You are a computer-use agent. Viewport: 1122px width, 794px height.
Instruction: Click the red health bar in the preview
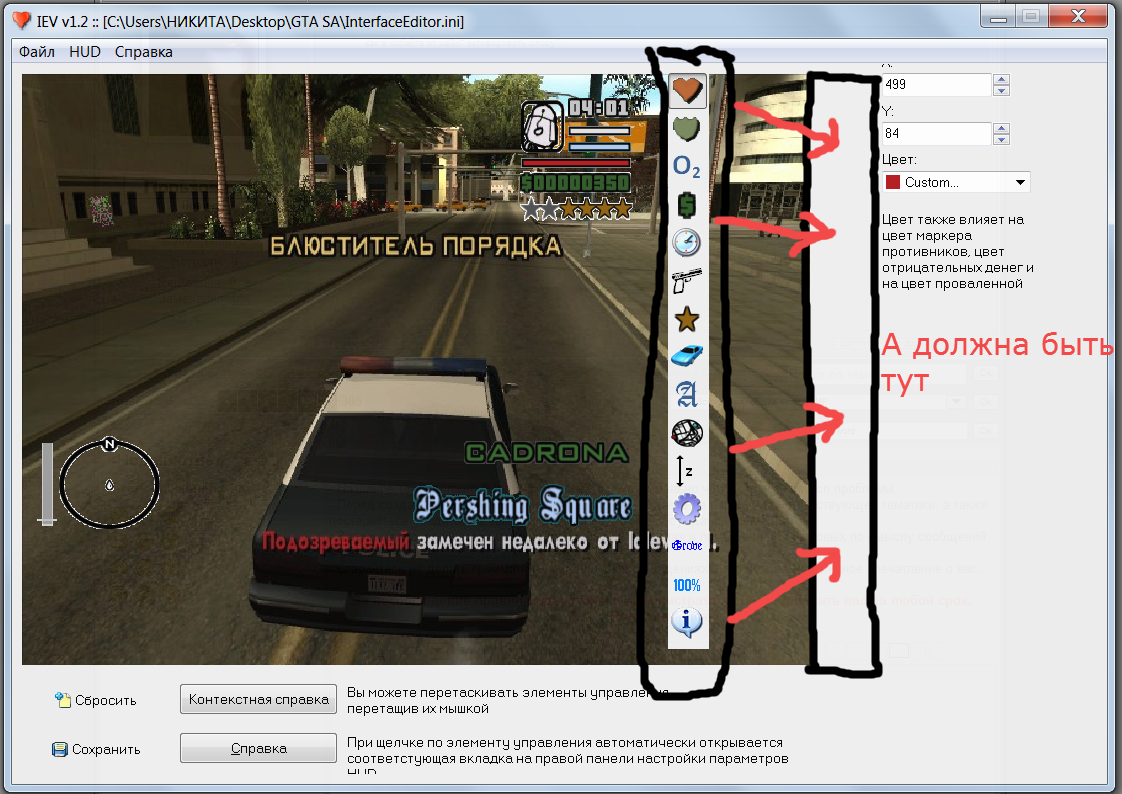(x=576, y=162)
